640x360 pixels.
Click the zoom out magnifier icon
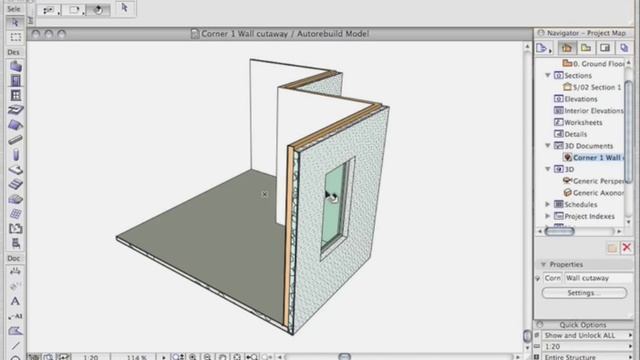click(x=207, y=357)
